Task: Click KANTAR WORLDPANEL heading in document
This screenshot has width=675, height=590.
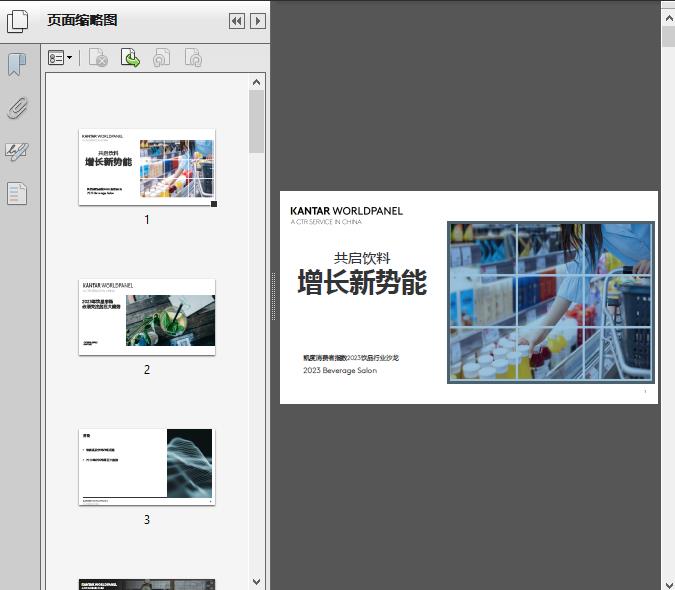Action: (x=347, y=211)
